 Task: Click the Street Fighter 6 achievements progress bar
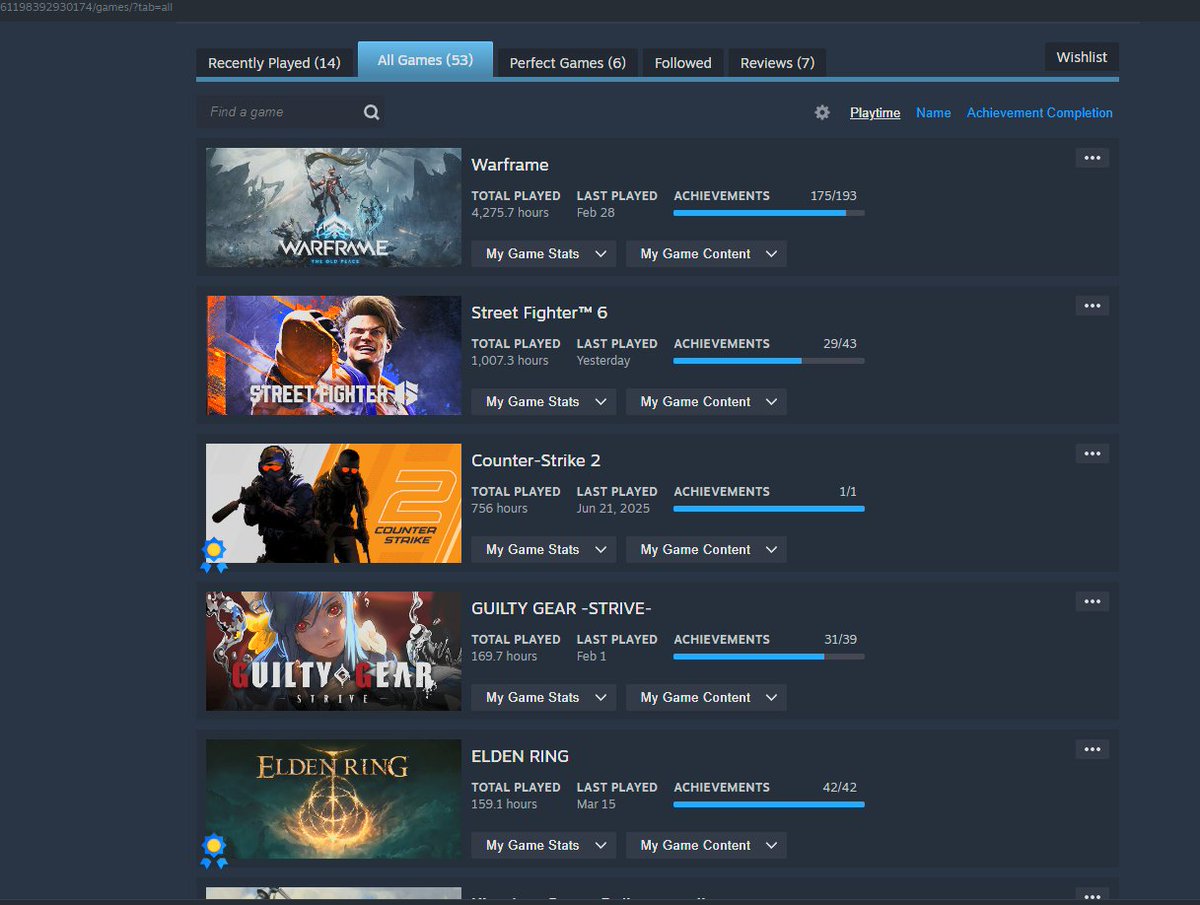pos(769,361)
